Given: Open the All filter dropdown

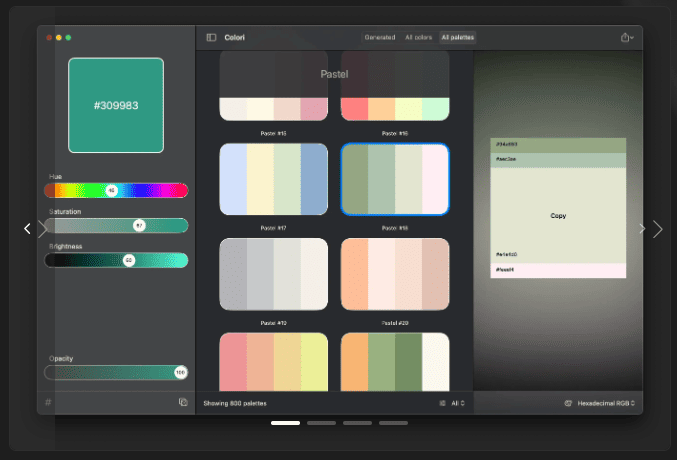Looking at the screenshot, I should pos(458,403).
